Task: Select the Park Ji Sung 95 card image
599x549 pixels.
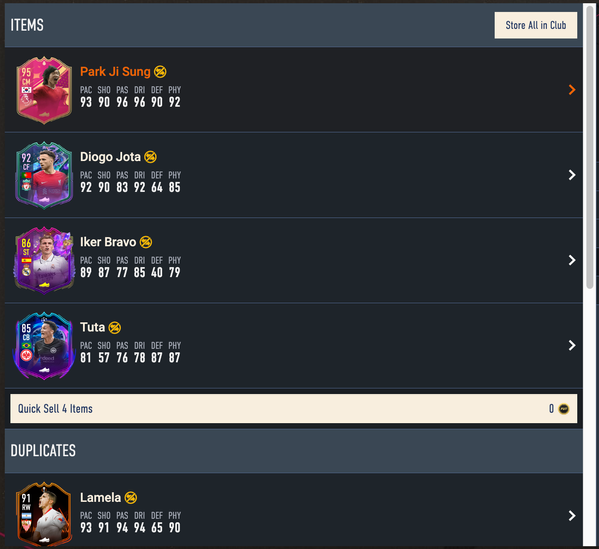Action: tap(44, 91)
